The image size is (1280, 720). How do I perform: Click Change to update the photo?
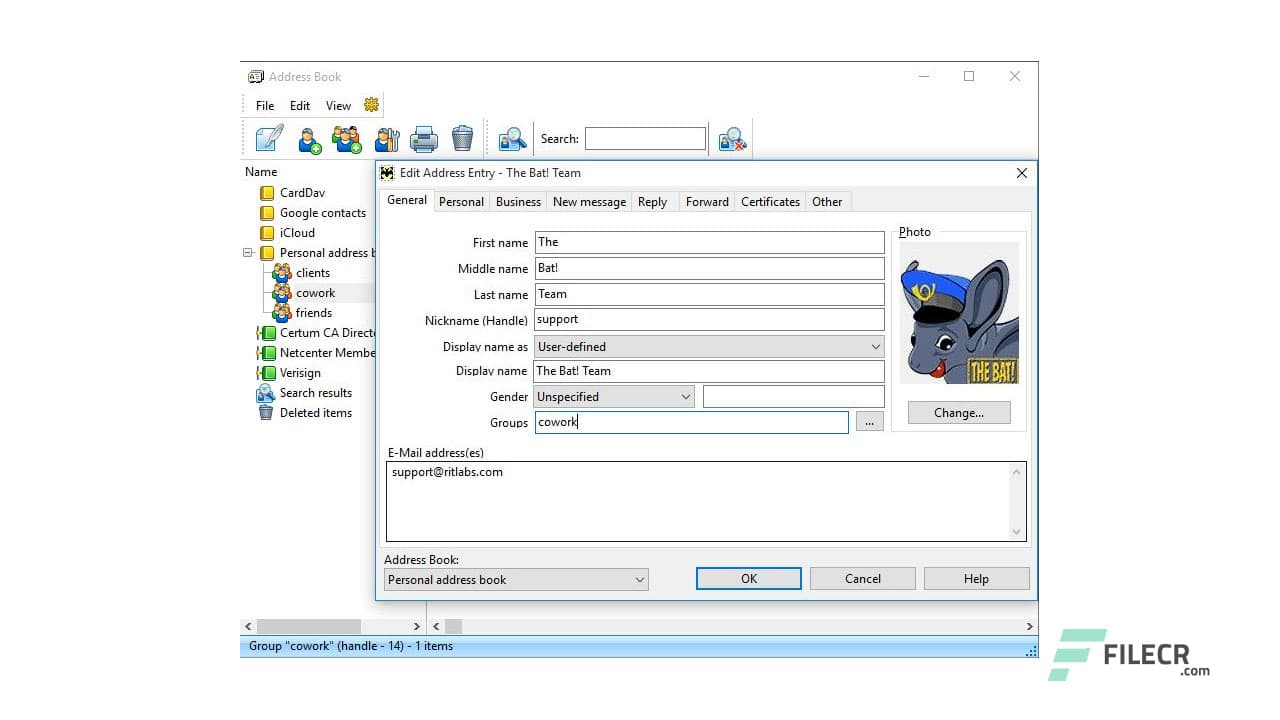click(958, 412)
